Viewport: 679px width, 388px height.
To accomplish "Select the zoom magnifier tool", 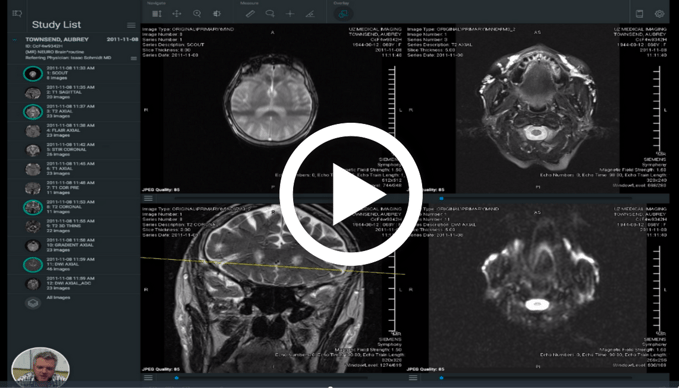I will point(197,14).
